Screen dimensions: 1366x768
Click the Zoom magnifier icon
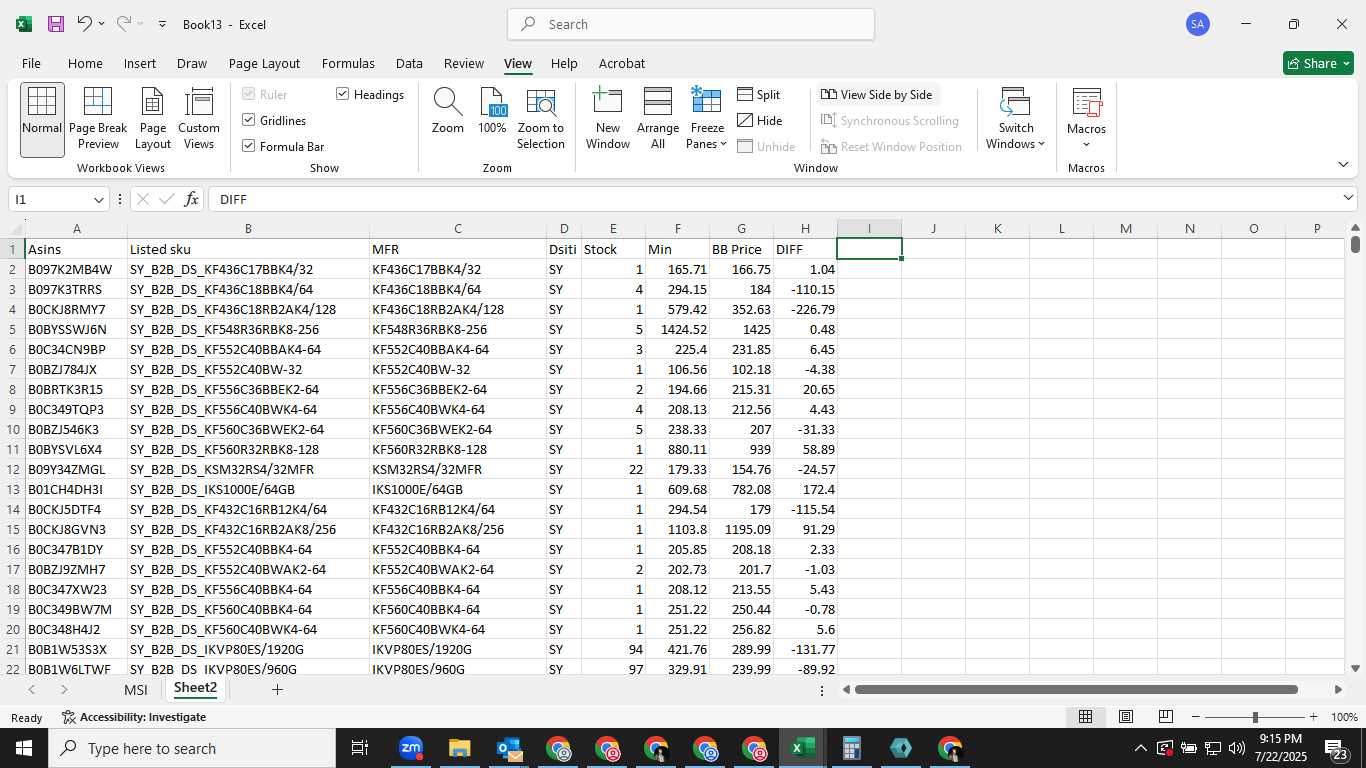(x=447, y=111)
